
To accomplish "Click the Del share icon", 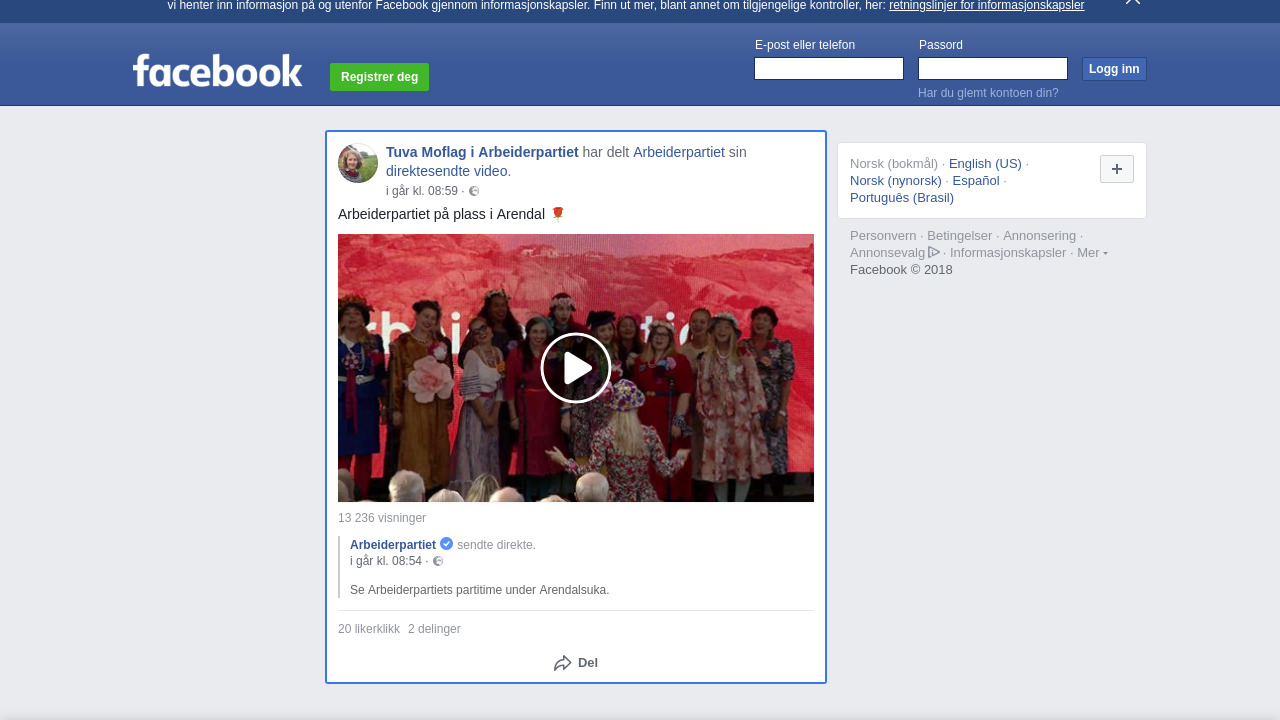I will 563,663.
